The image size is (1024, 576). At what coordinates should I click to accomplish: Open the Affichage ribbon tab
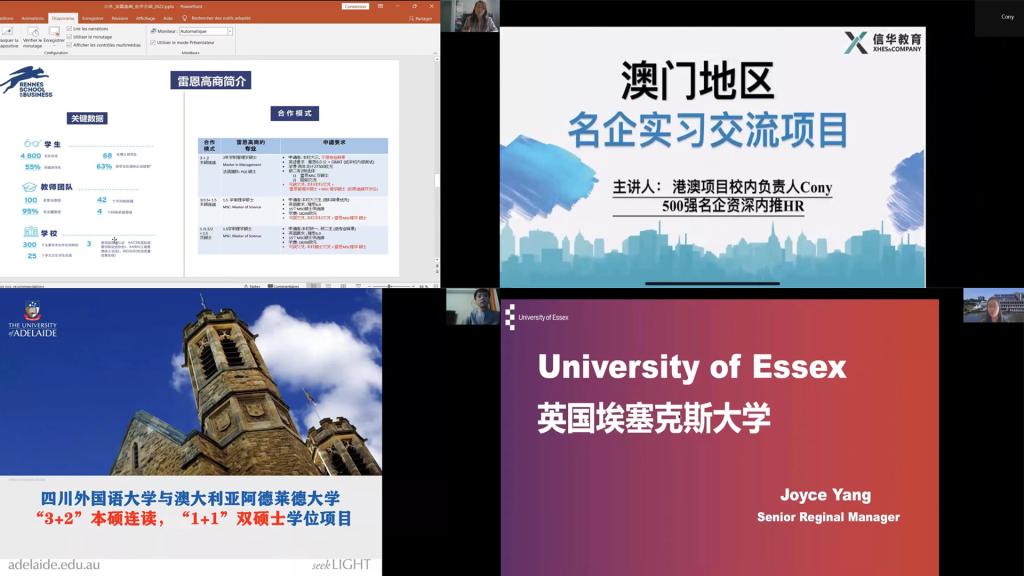tap(145, 18)
